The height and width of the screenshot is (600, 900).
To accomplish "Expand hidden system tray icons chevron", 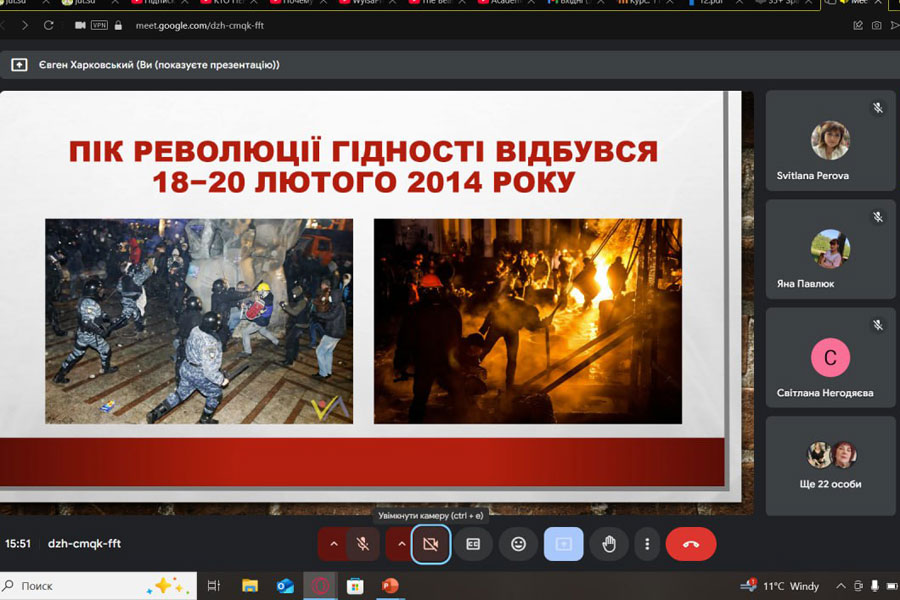I will pyautogui.click(x=841, y=586).
